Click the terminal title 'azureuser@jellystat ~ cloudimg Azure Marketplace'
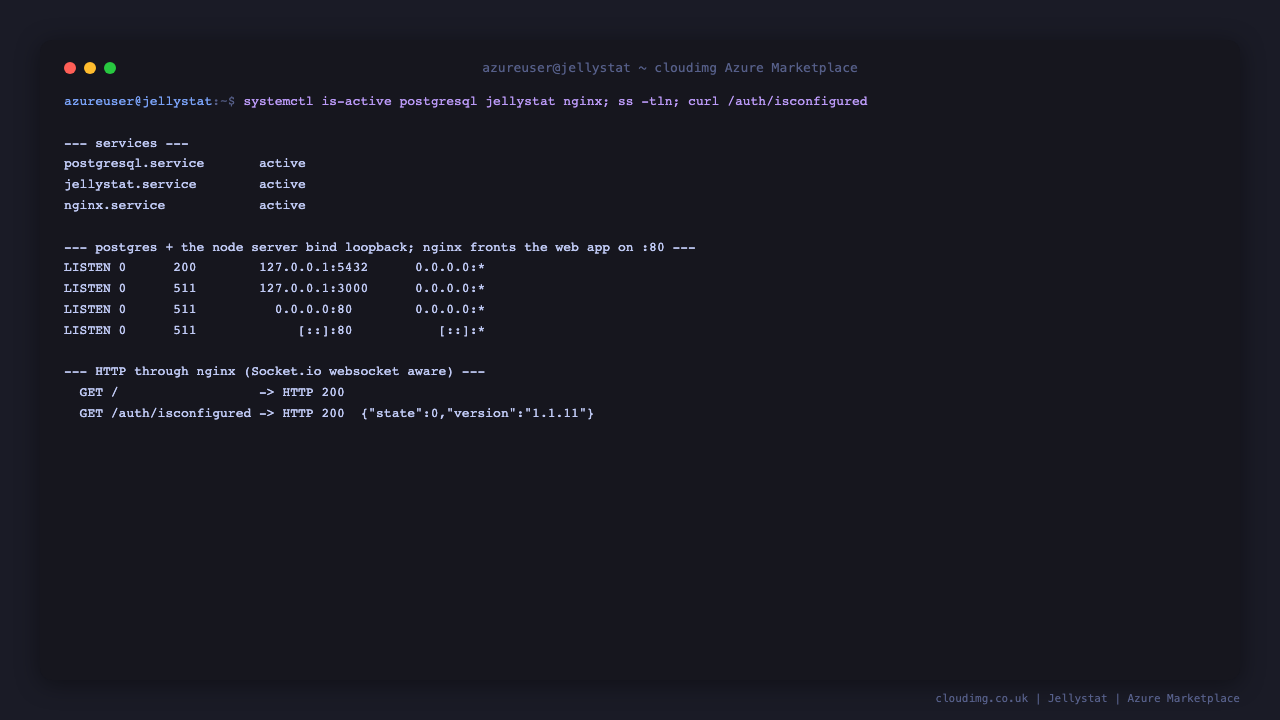 [x=670, y=68]
